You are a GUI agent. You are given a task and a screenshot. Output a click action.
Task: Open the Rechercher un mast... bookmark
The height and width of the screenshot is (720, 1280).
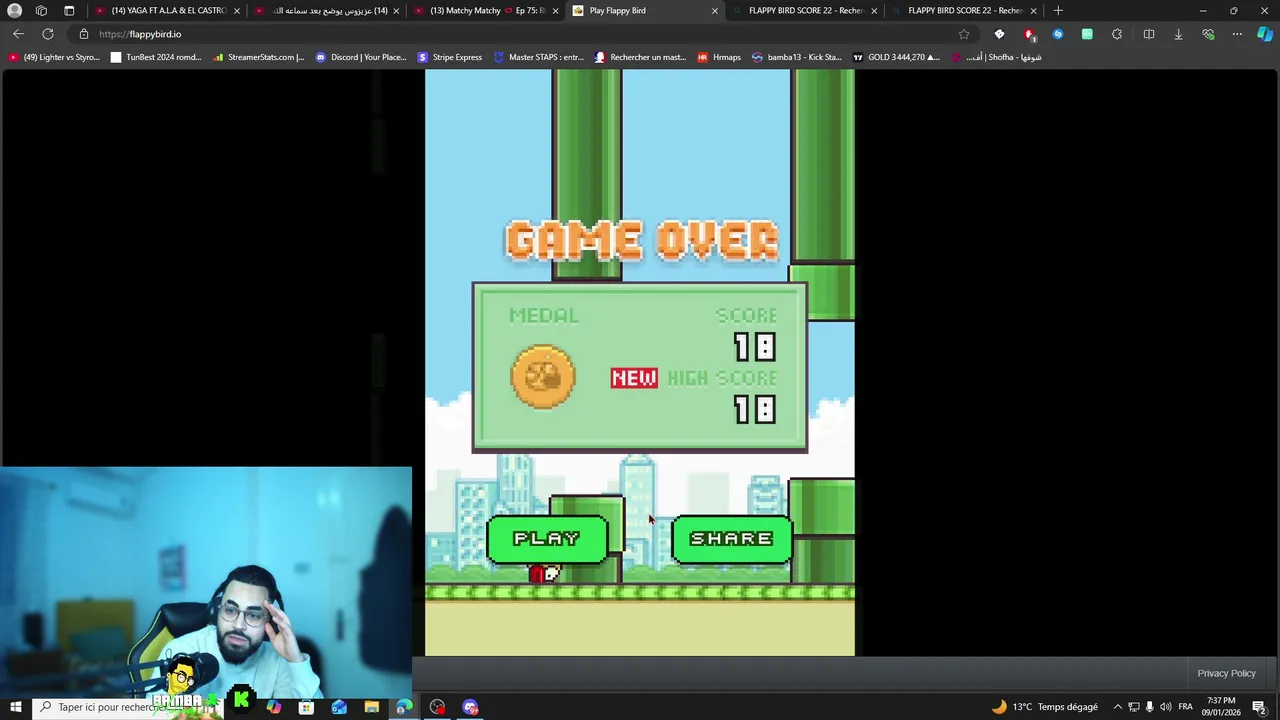click(640, 57)
